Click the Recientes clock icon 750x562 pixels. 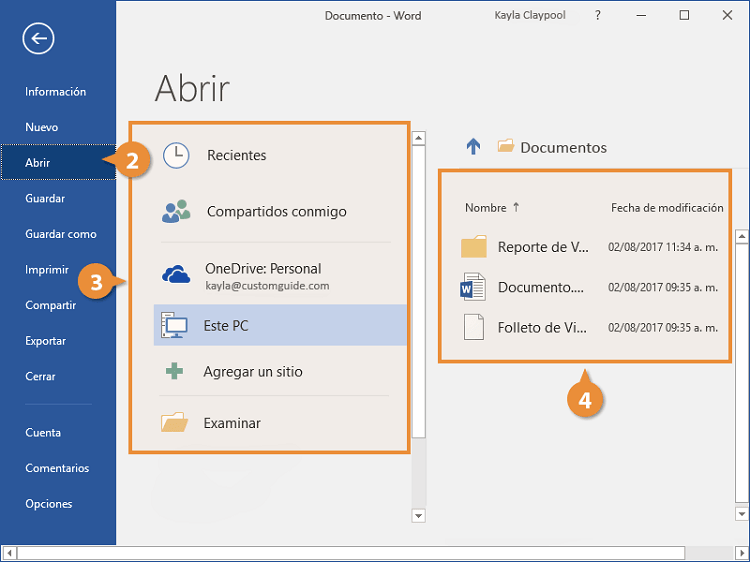[176, 155]
